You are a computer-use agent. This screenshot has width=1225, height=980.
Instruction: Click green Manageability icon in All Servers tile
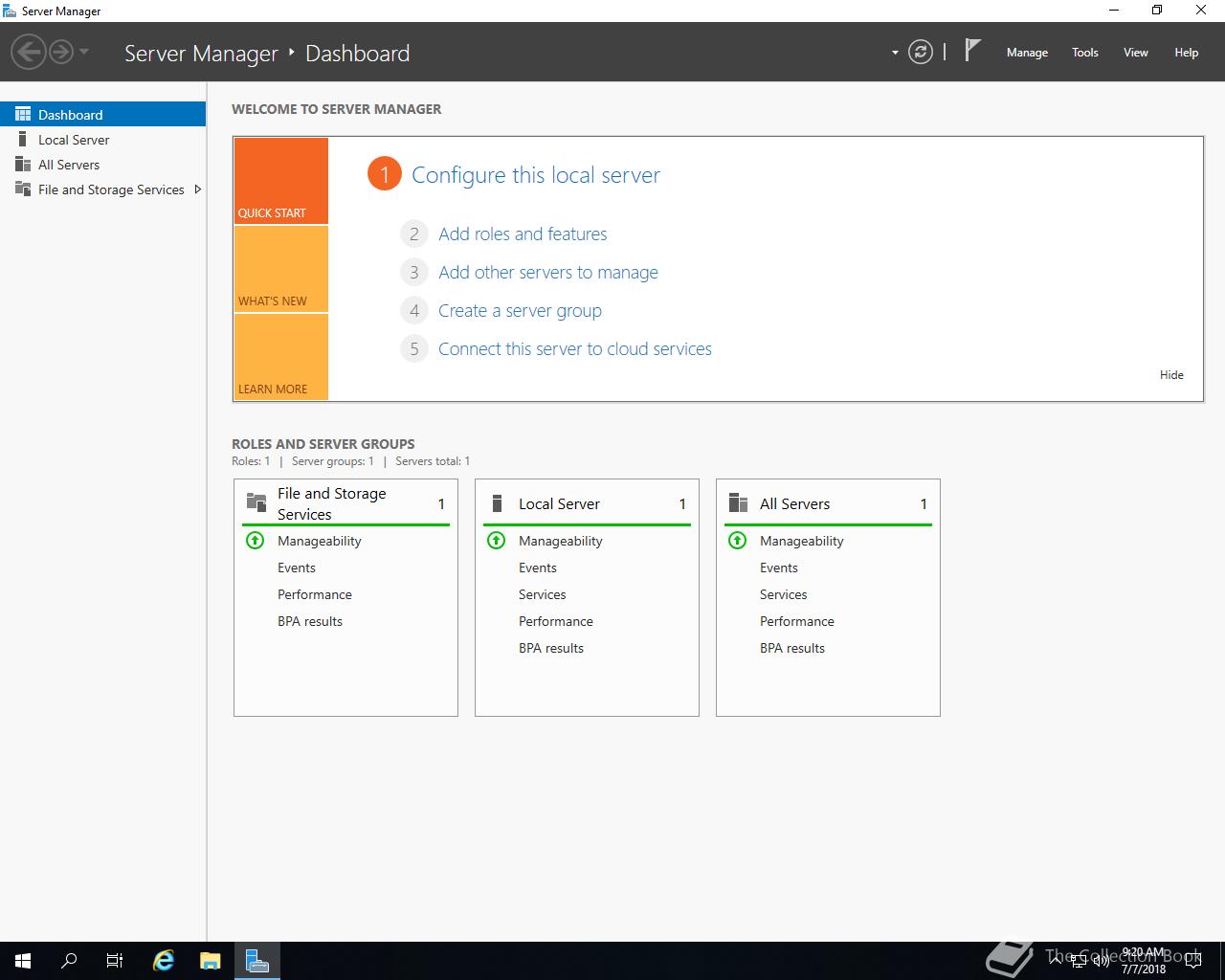coord(737,541)
